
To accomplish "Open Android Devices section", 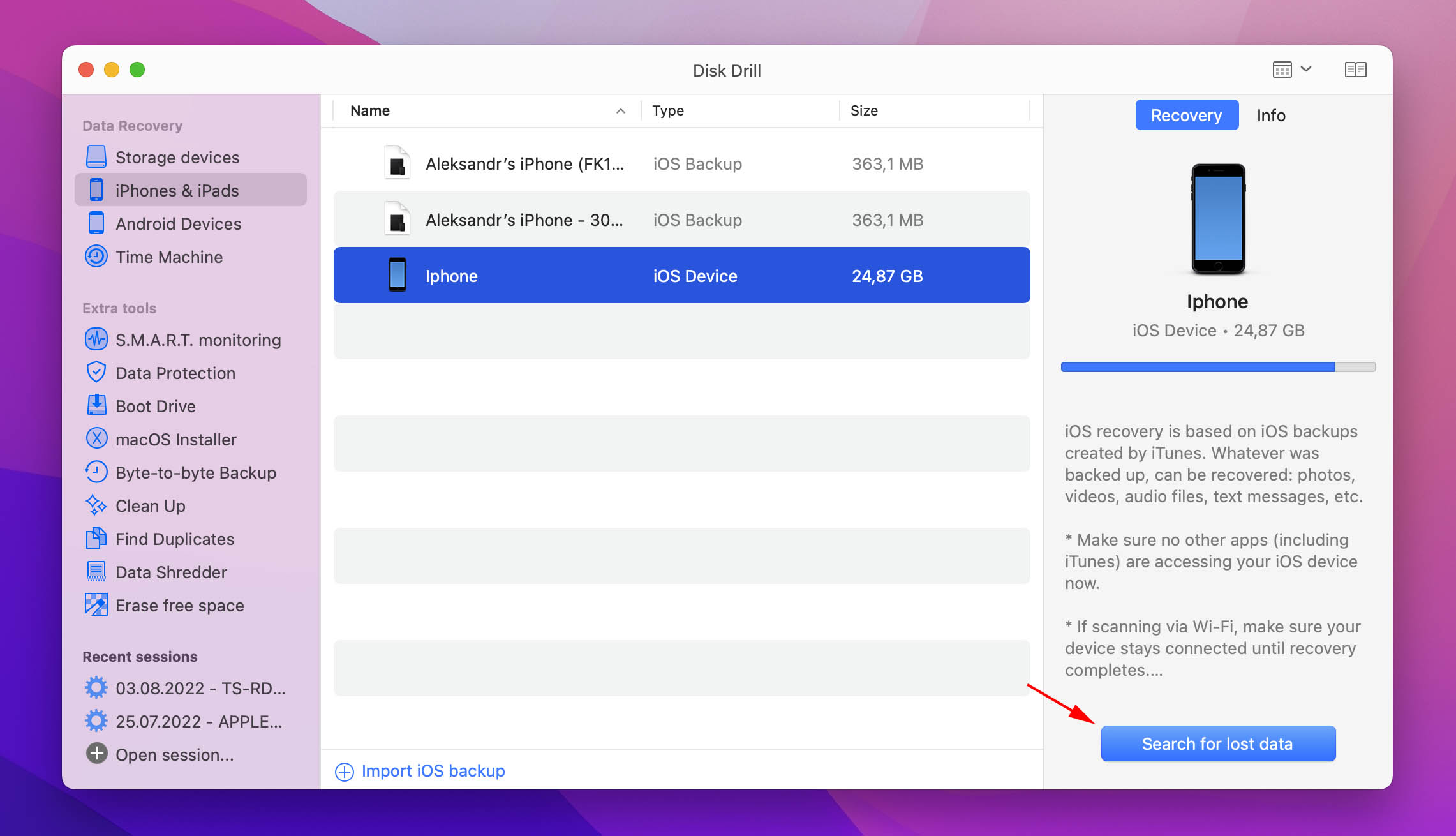I will tap(191, 223).
